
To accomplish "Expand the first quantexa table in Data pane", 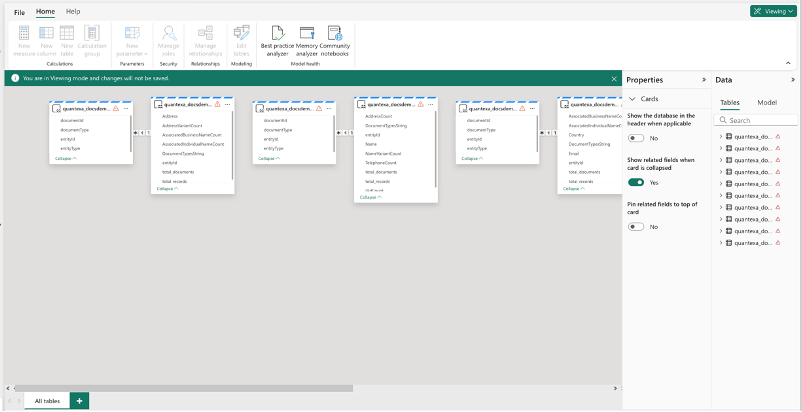I will point(721,136).
